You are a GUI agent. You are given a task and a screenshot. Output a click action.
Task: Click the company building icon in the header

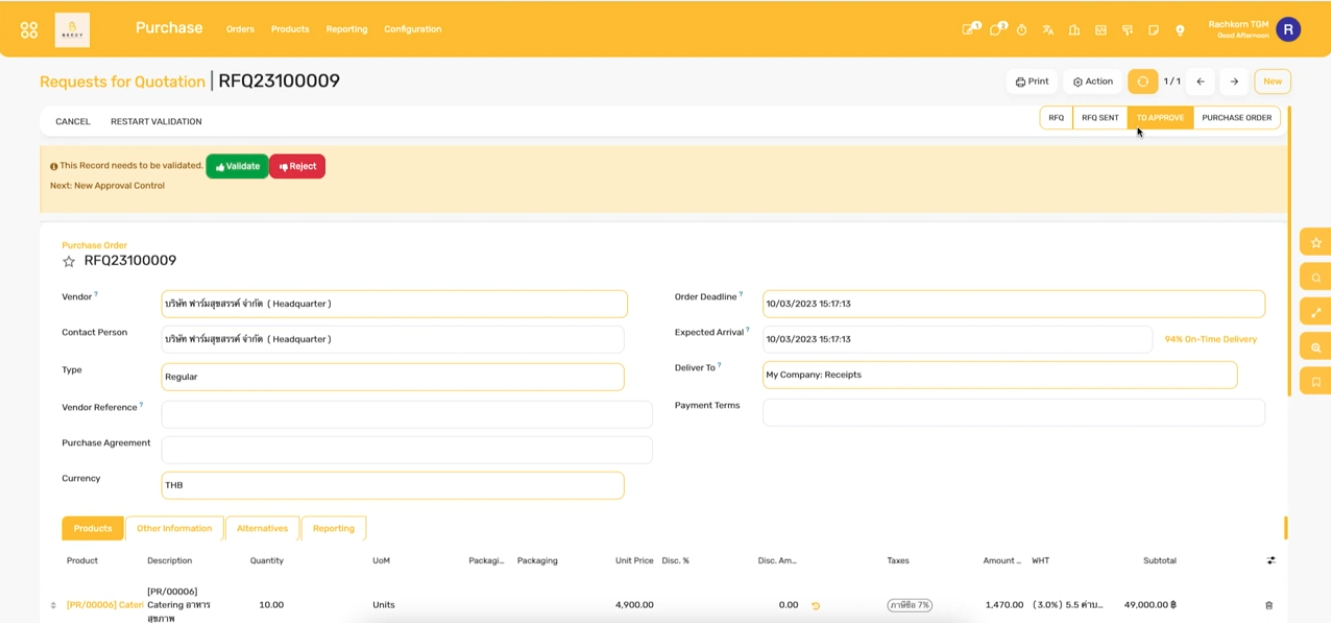pyautogui.click(x=1073, y=31)
